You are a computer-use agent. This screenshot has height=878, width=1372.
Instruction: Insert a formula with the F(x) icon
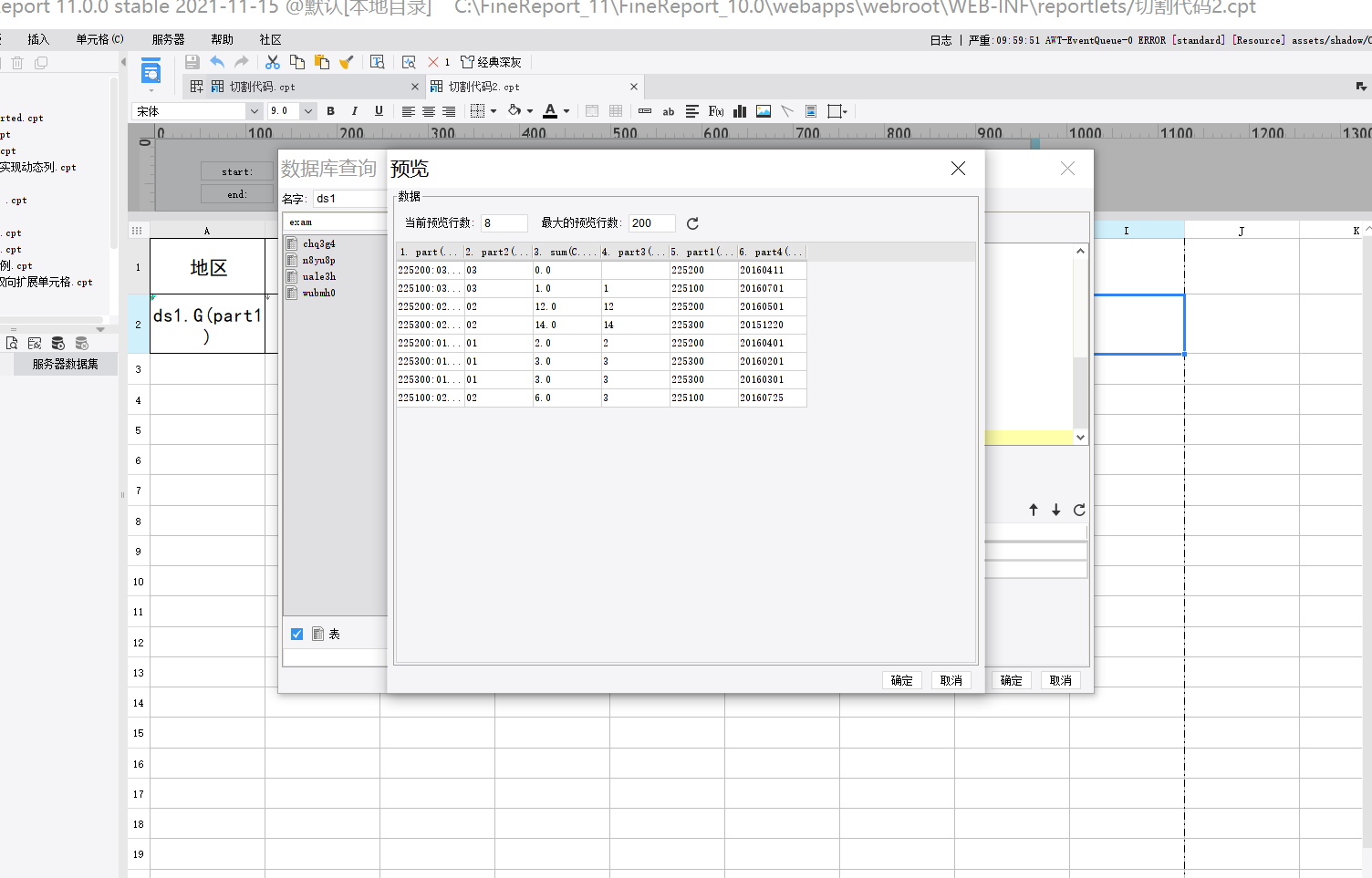[716, 111]
